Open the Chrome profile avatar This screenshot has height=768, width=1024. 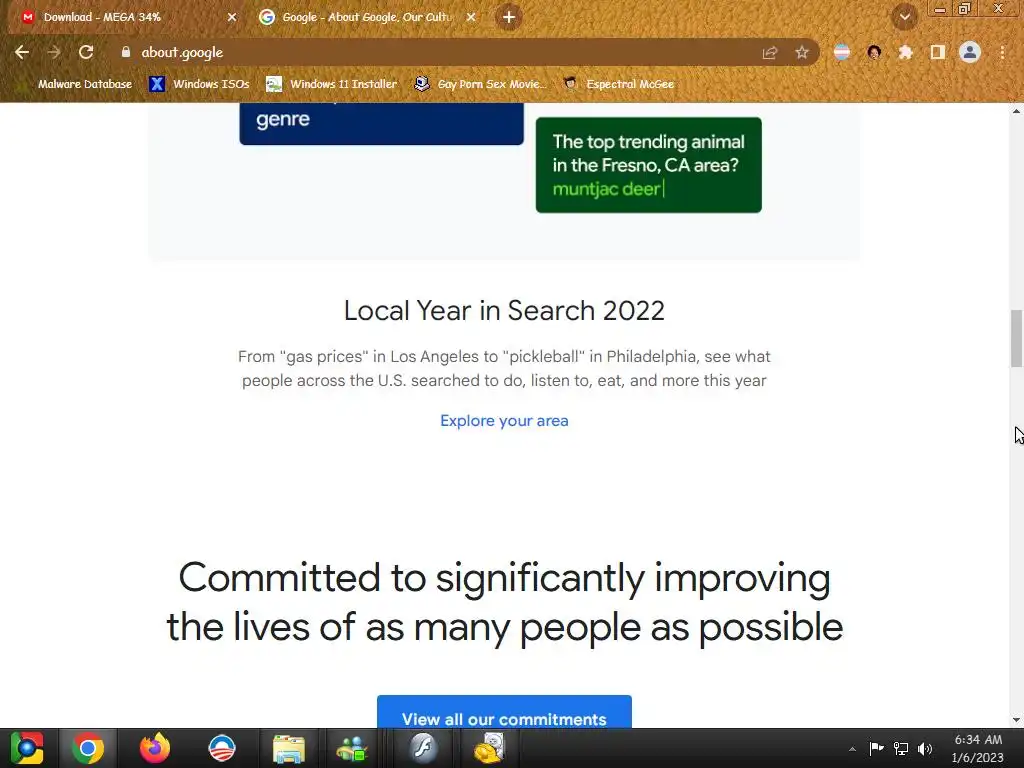970,52
